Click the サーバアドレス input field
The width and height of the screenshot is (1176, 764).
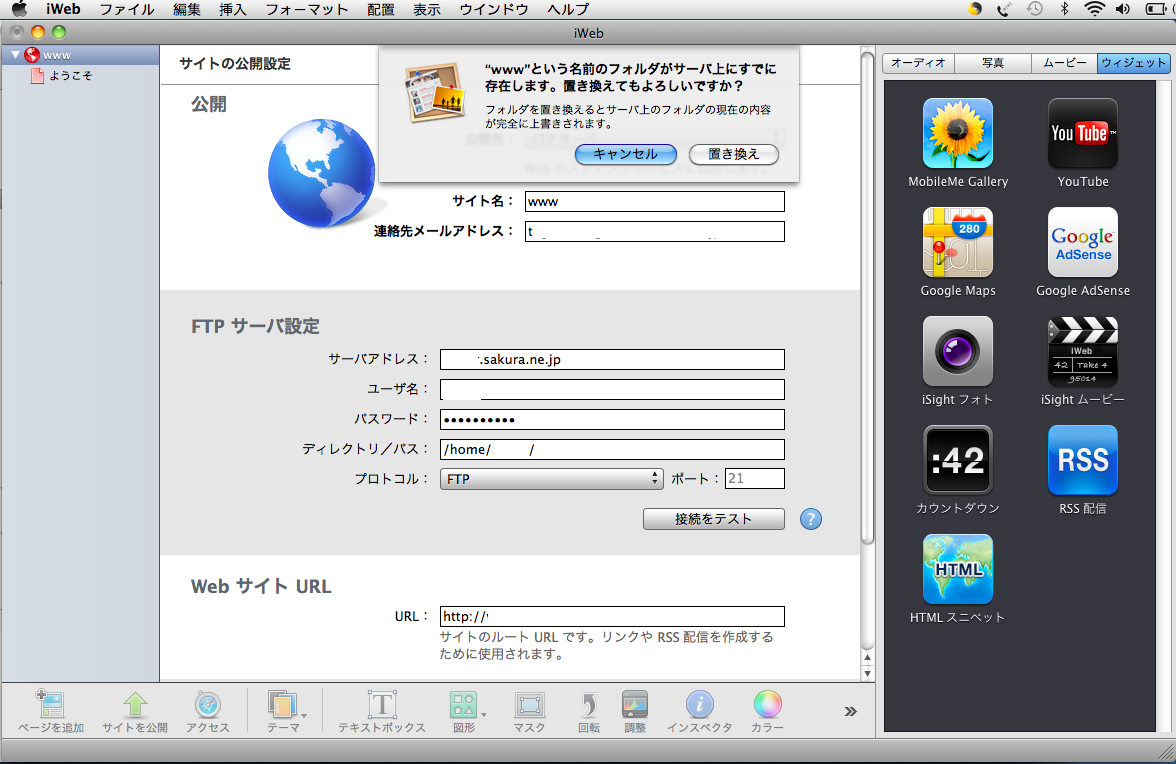[612, 359]
